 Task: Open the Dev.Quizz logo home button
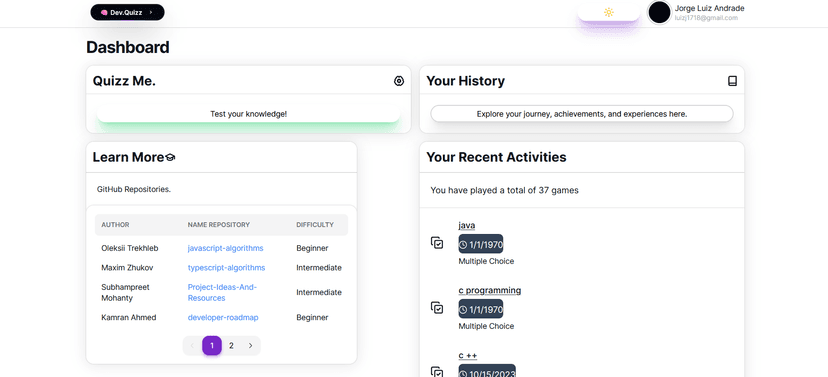(127, 12)
